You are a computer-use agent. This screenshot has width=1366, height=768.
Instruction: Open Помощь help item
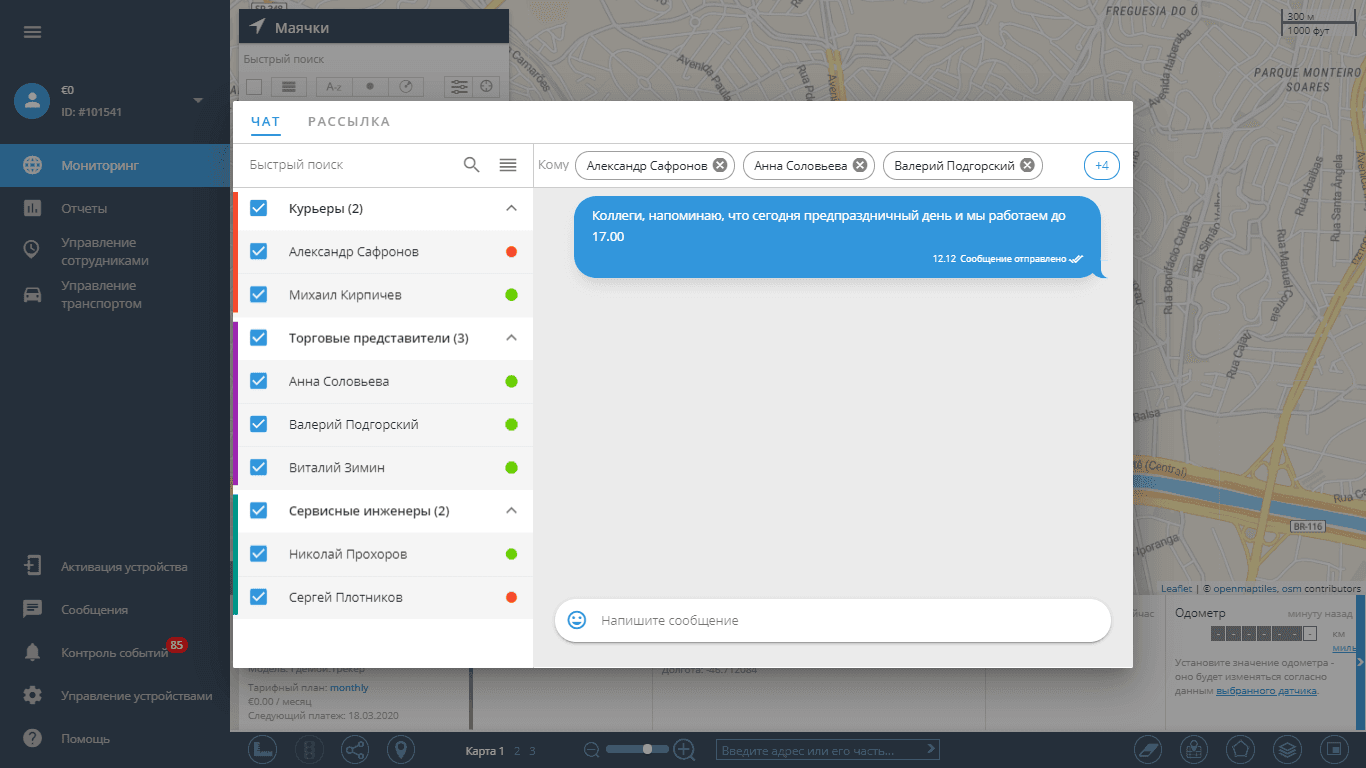[x=115, y=738]
